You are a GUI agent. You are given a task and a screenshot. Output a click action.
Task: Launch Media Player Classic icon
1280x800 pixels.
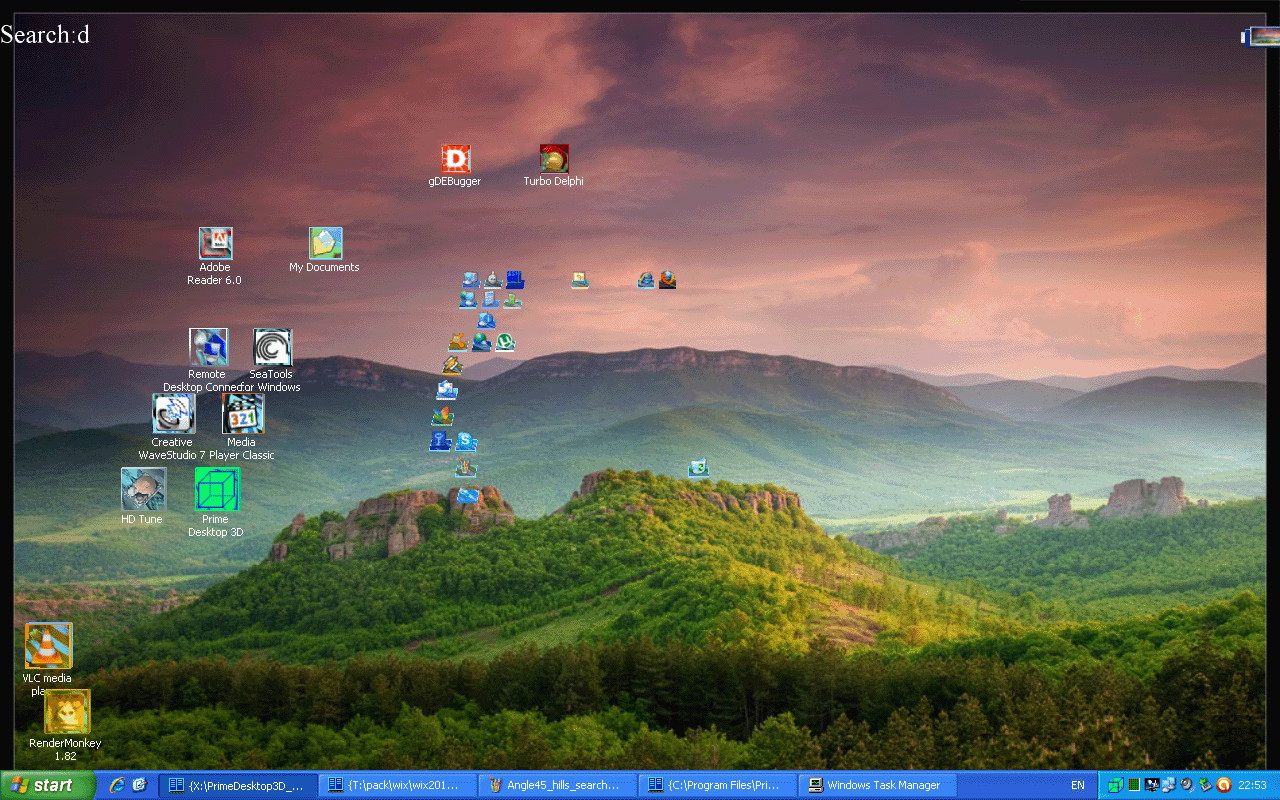click(x=242, y=413)
